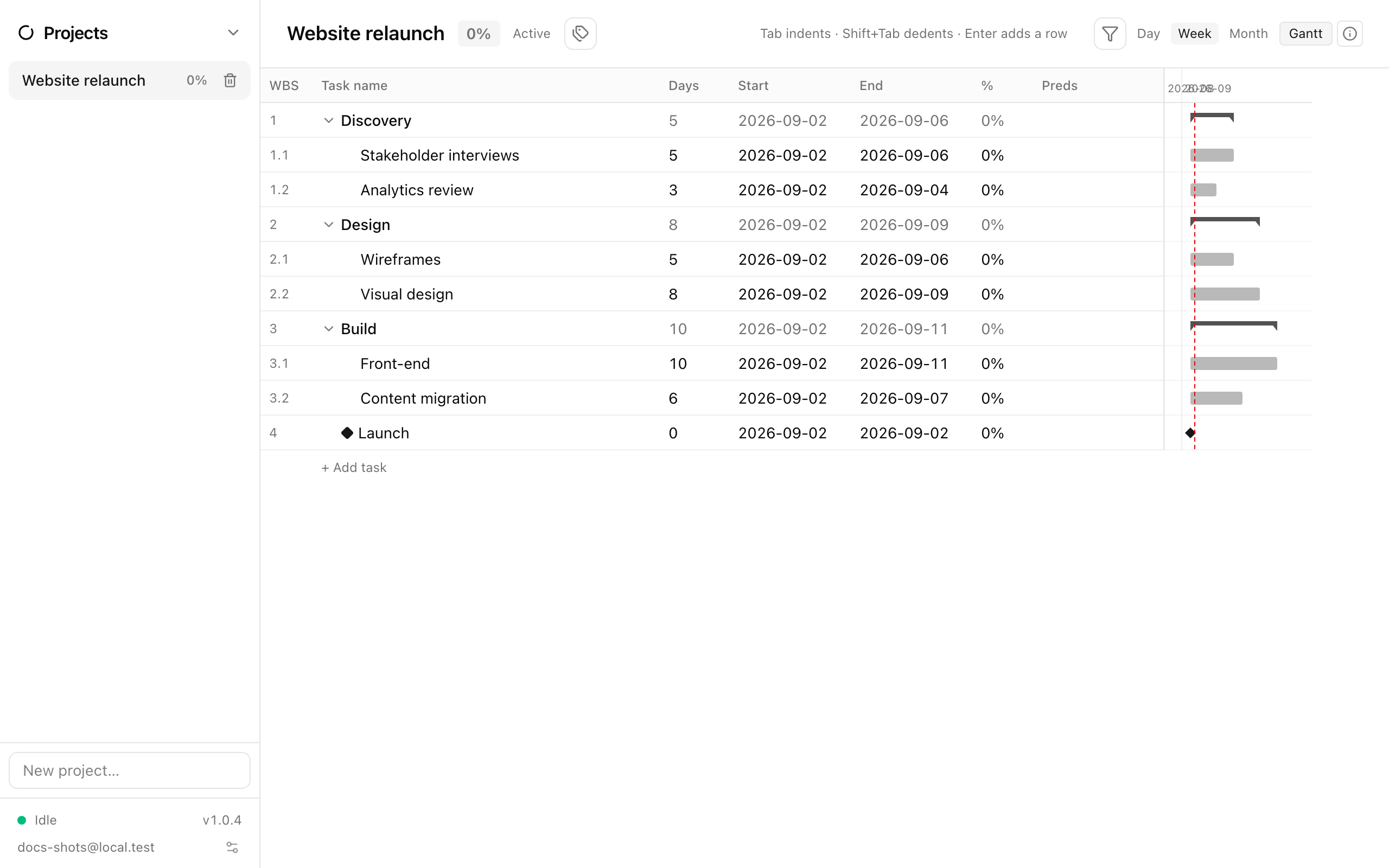Click the Projects refresh circle icon
1389x868 pixels.
26,33
